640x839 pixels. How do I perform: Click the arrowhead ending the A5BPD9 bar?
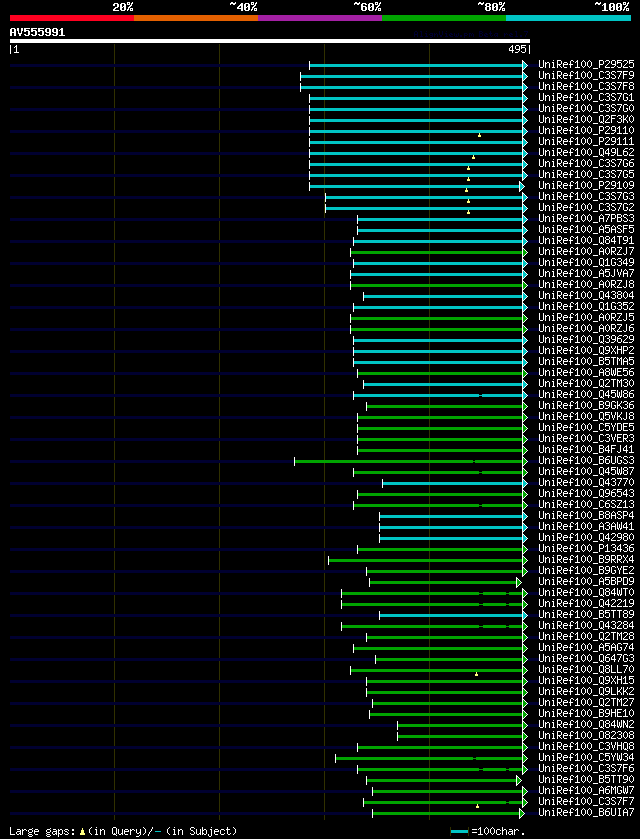coord(519,582)
